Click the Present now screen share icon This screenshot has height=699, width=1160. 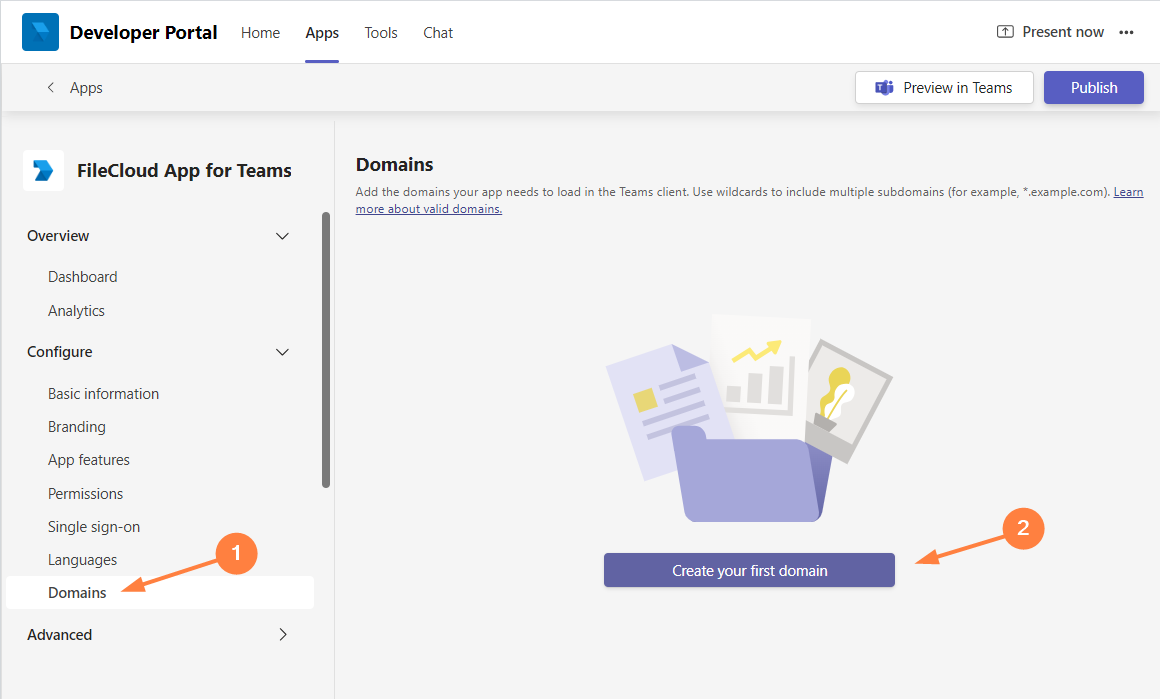click(1005, 32)
